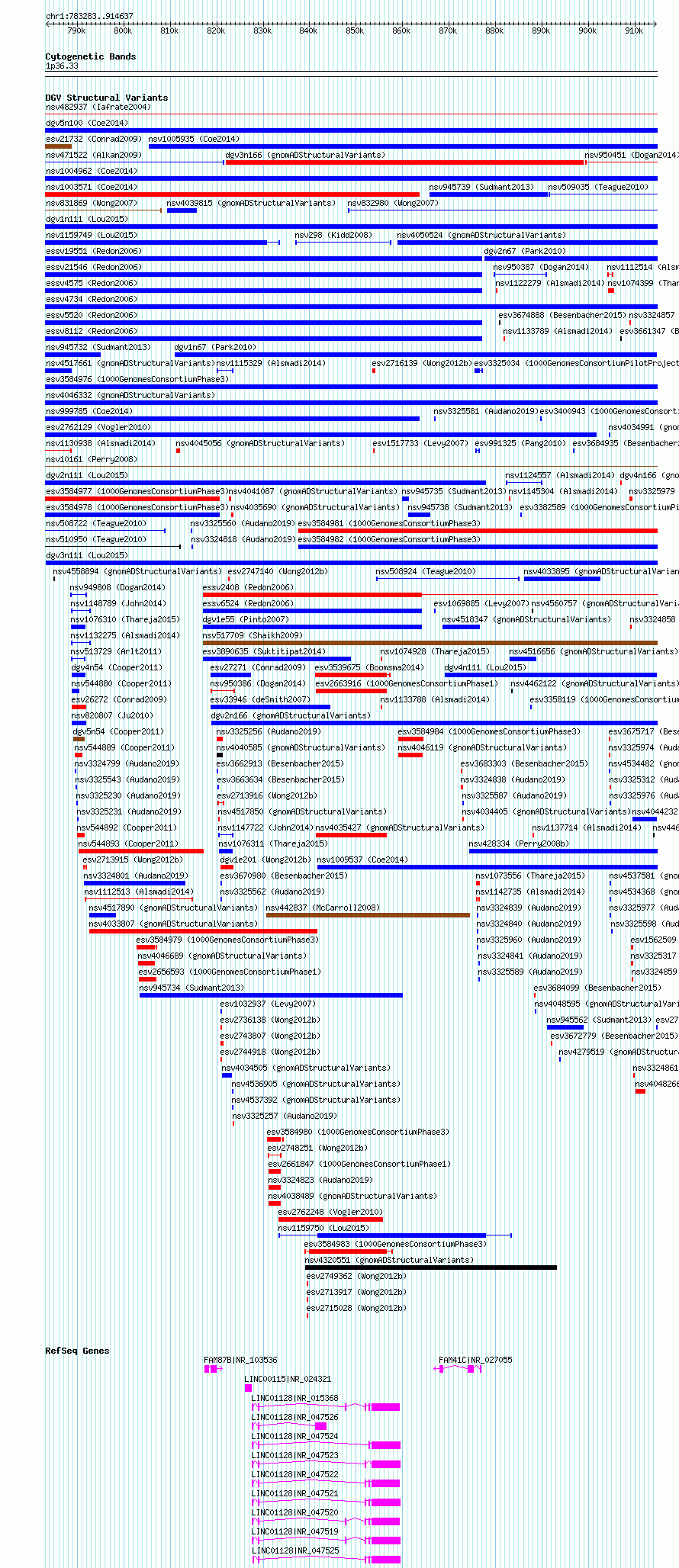Select label nsv1159750 (Lou2015)
The height and width of the screenshot is (1568, 679).
point(323,1228)
